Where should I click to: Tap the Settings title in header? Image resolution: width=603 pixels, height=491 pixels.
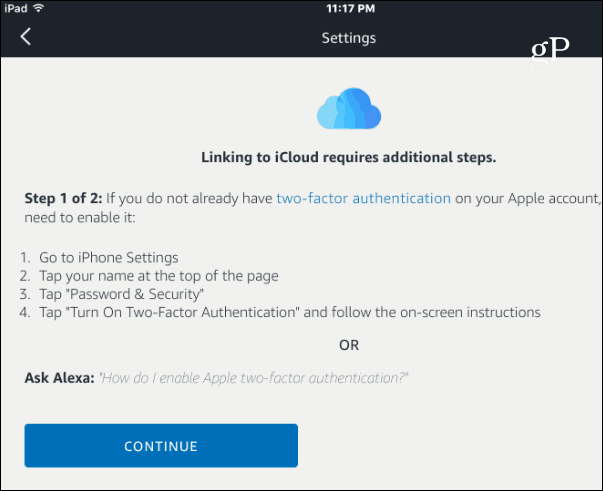pyautogui.click(x=349, y=38)
